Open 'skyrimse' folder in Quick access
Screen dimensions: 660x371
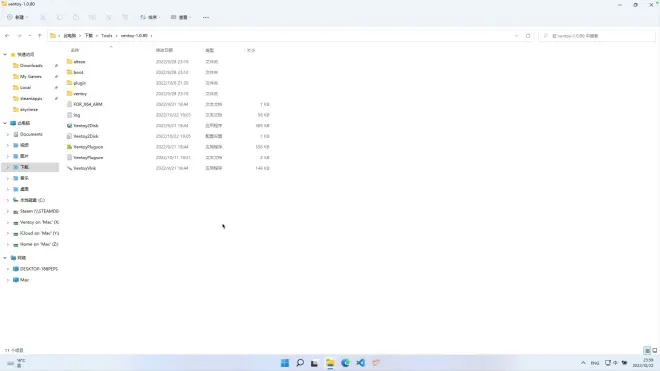[29, 109]
